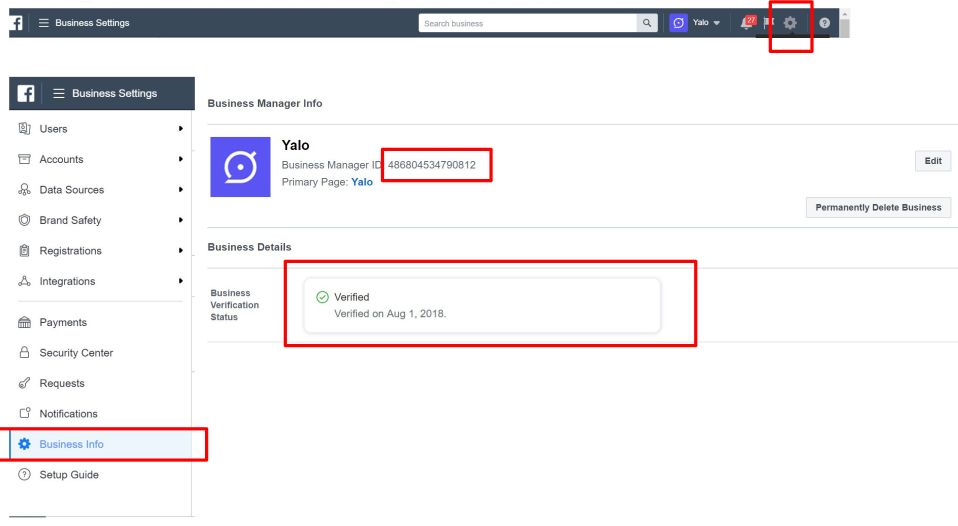958x526 pixels.
Task: Click the Business Manager Info heading
Action: (265, 103)
